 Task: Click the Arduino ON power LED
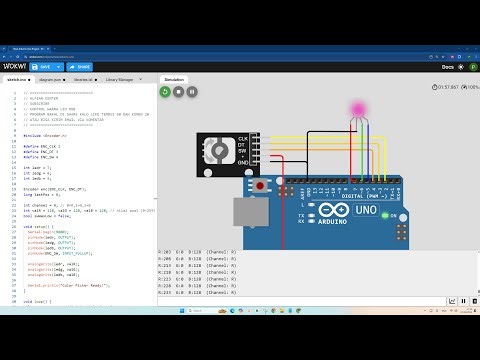[385, 216]
